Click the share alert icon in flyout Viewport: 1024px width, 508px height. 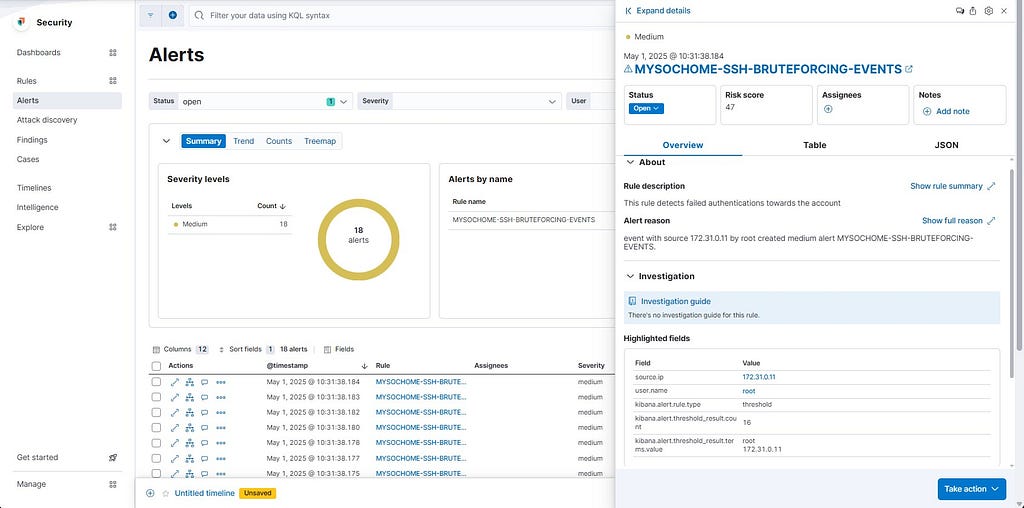click(x=973, y=10)
